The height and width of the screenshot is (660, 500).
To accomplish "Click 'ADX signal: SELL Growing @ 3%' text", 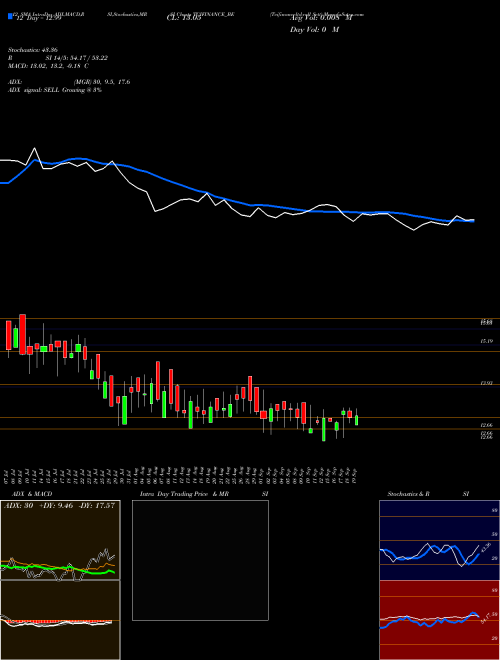I will coord(55,90).
